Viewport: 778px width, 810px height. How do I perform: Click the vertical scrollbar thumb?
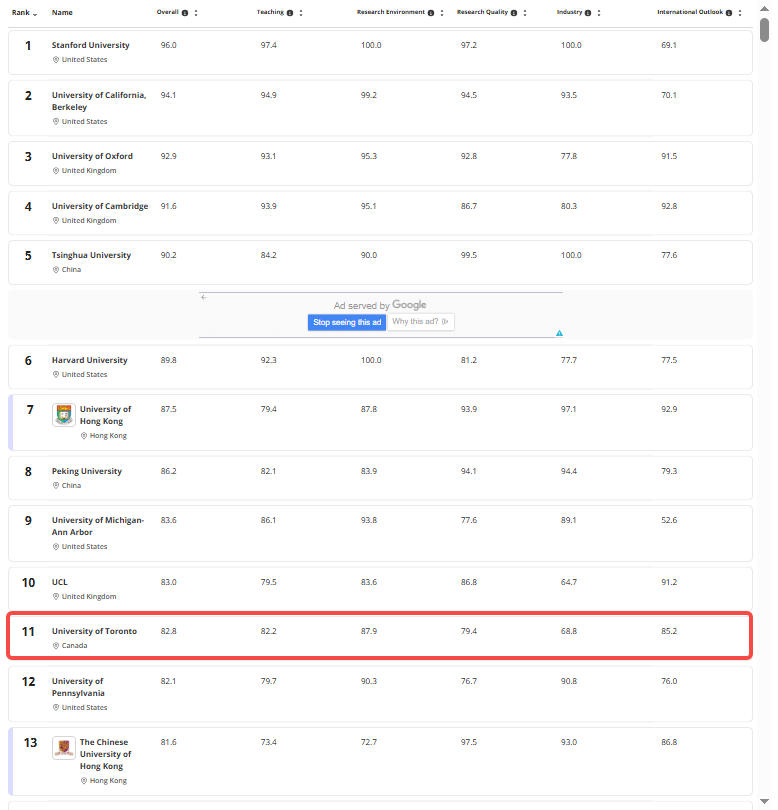click(765, 28)
